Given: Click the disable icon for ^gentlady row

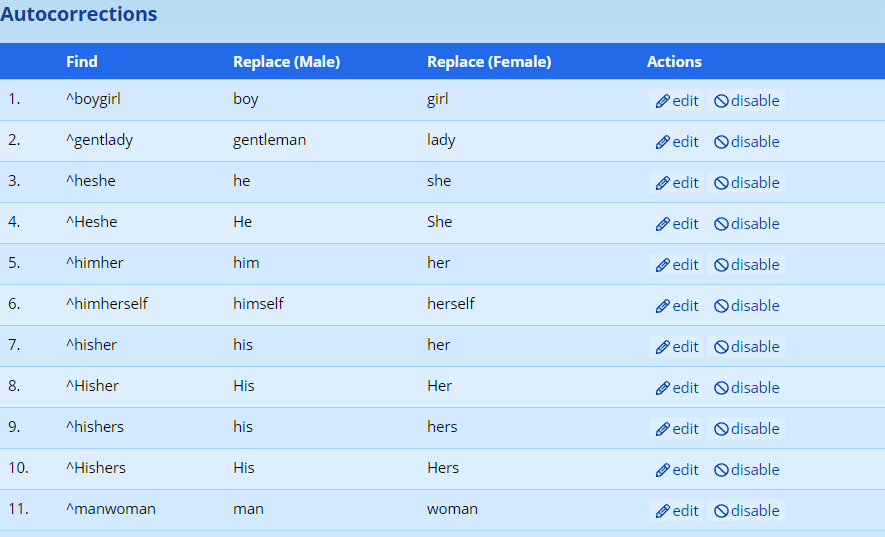Looking at the screenshot, I should [720, 142].
